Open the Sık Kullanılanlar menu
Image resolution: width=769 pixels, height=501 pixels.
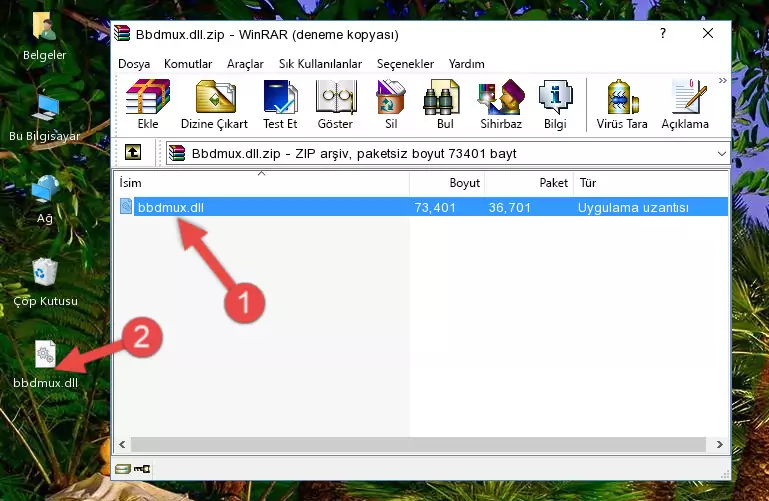[320, 64]
